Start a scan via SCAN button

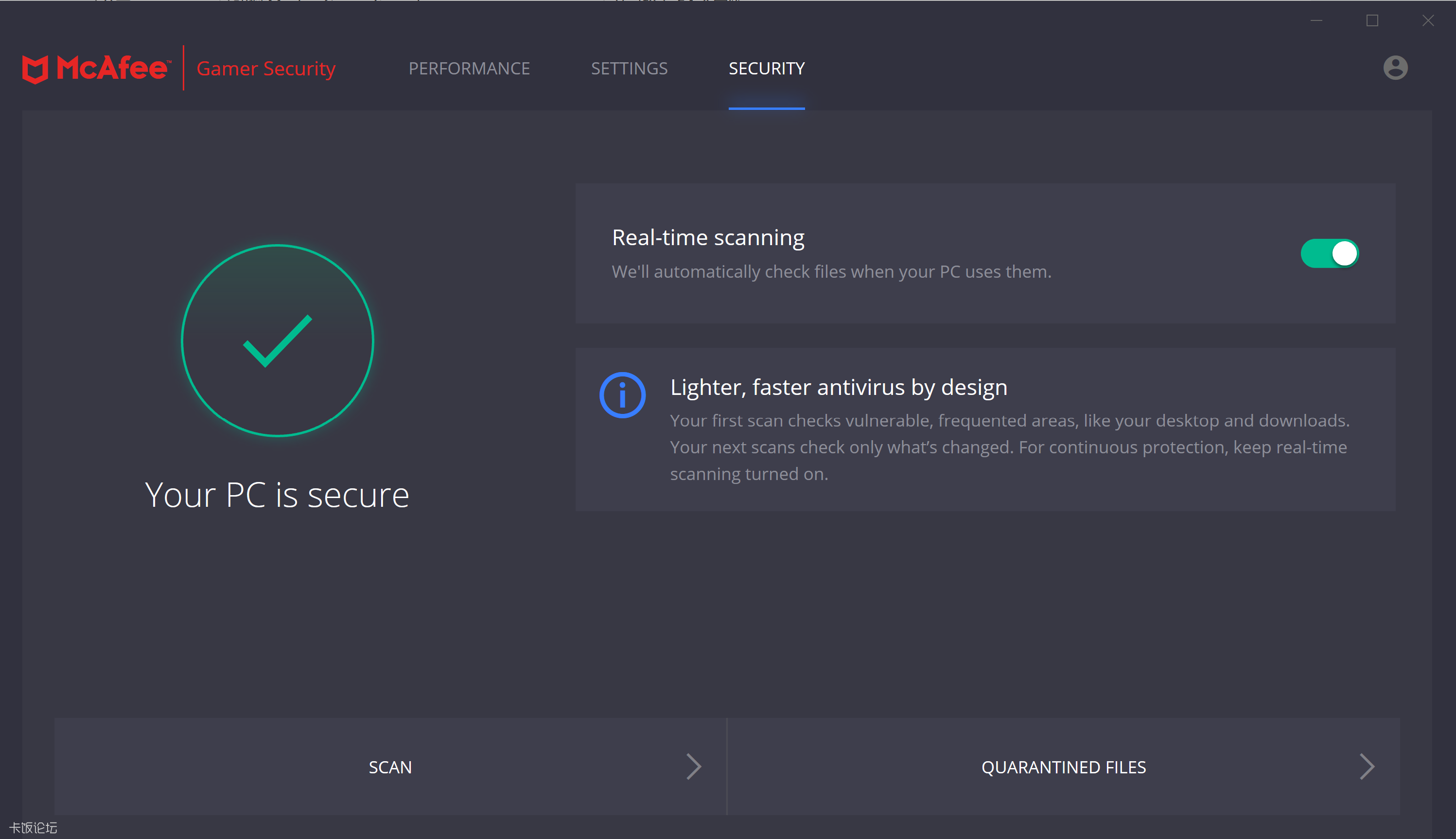tap(390, 767)
